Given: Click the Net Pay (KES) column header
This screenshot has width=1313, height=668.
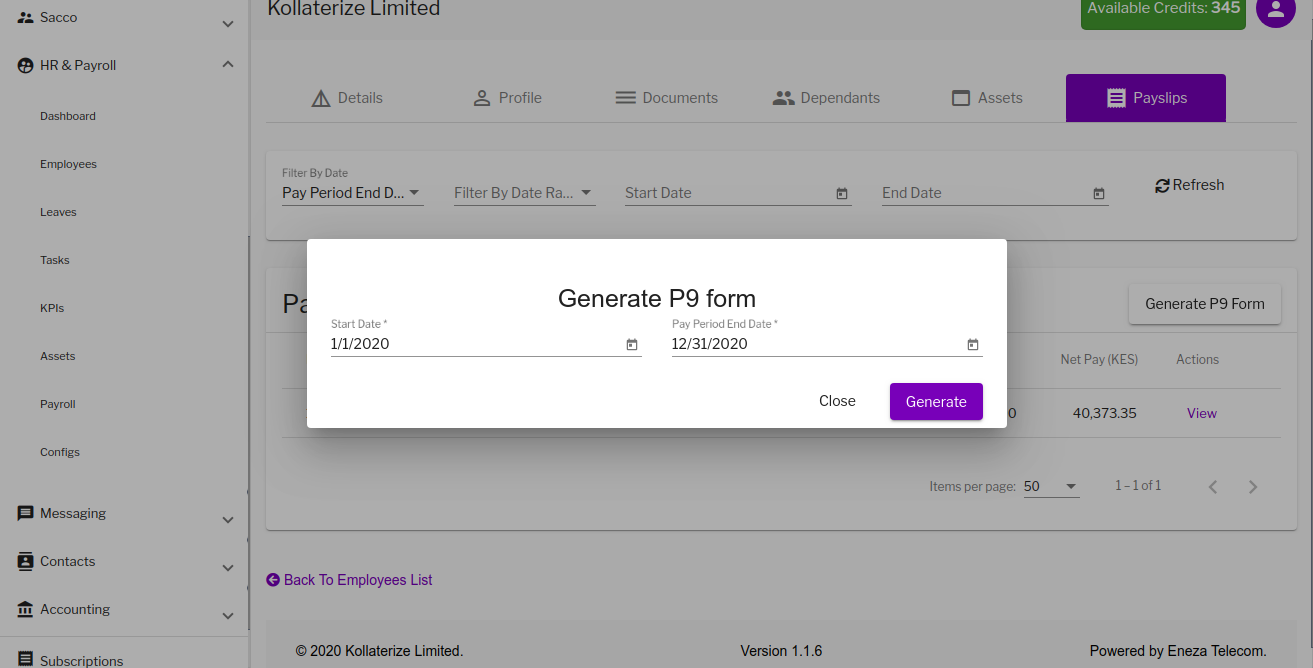Looking at the screenshot, I should click(1099, 359).
